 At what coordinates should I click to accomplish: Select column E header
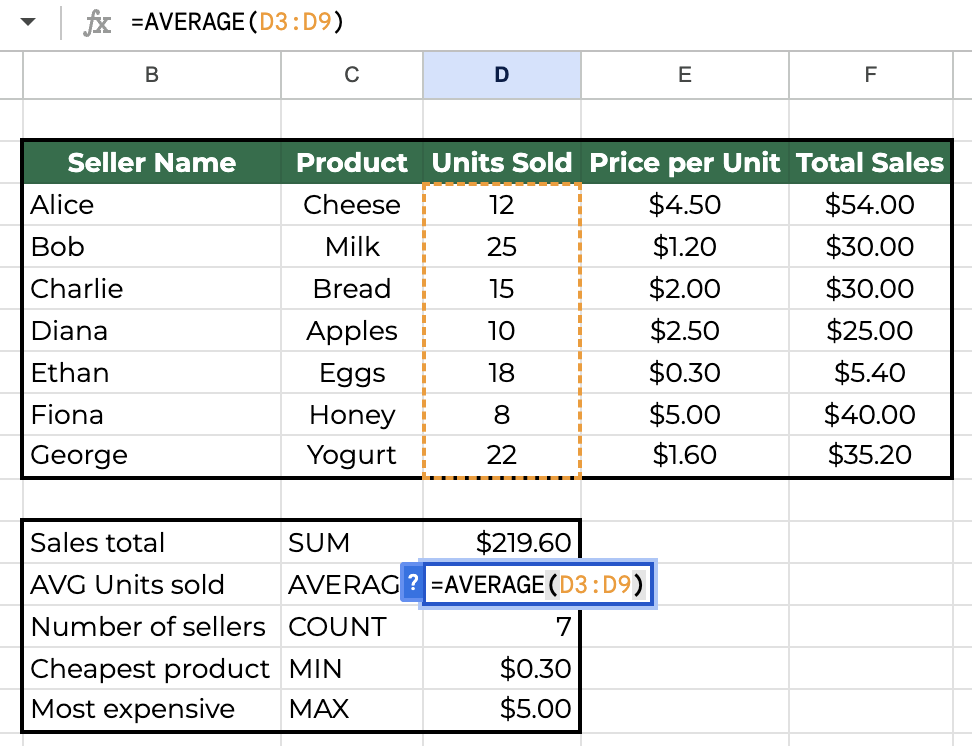pos(684,75)
